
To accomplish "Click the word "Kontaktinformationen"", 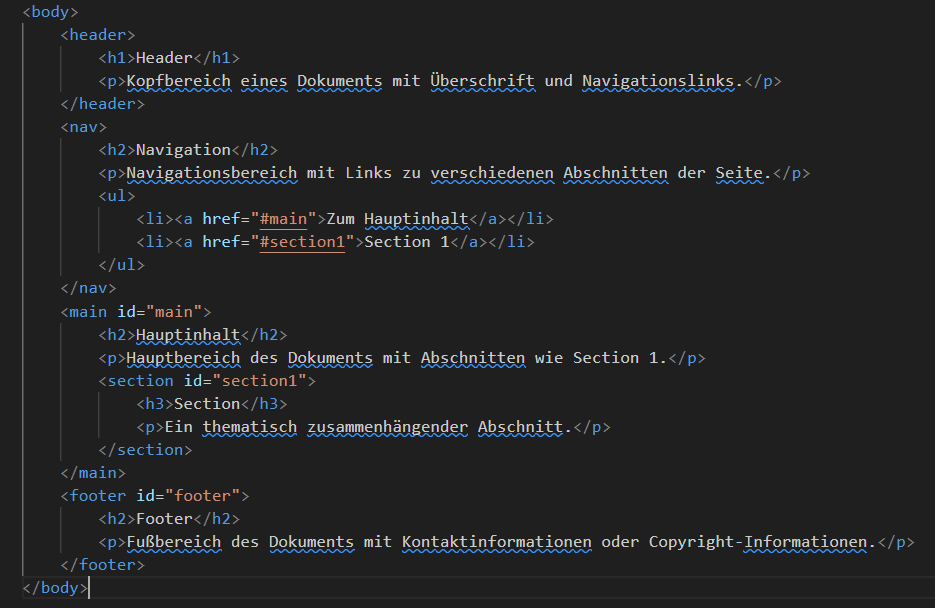I will (x=496, y=543).
